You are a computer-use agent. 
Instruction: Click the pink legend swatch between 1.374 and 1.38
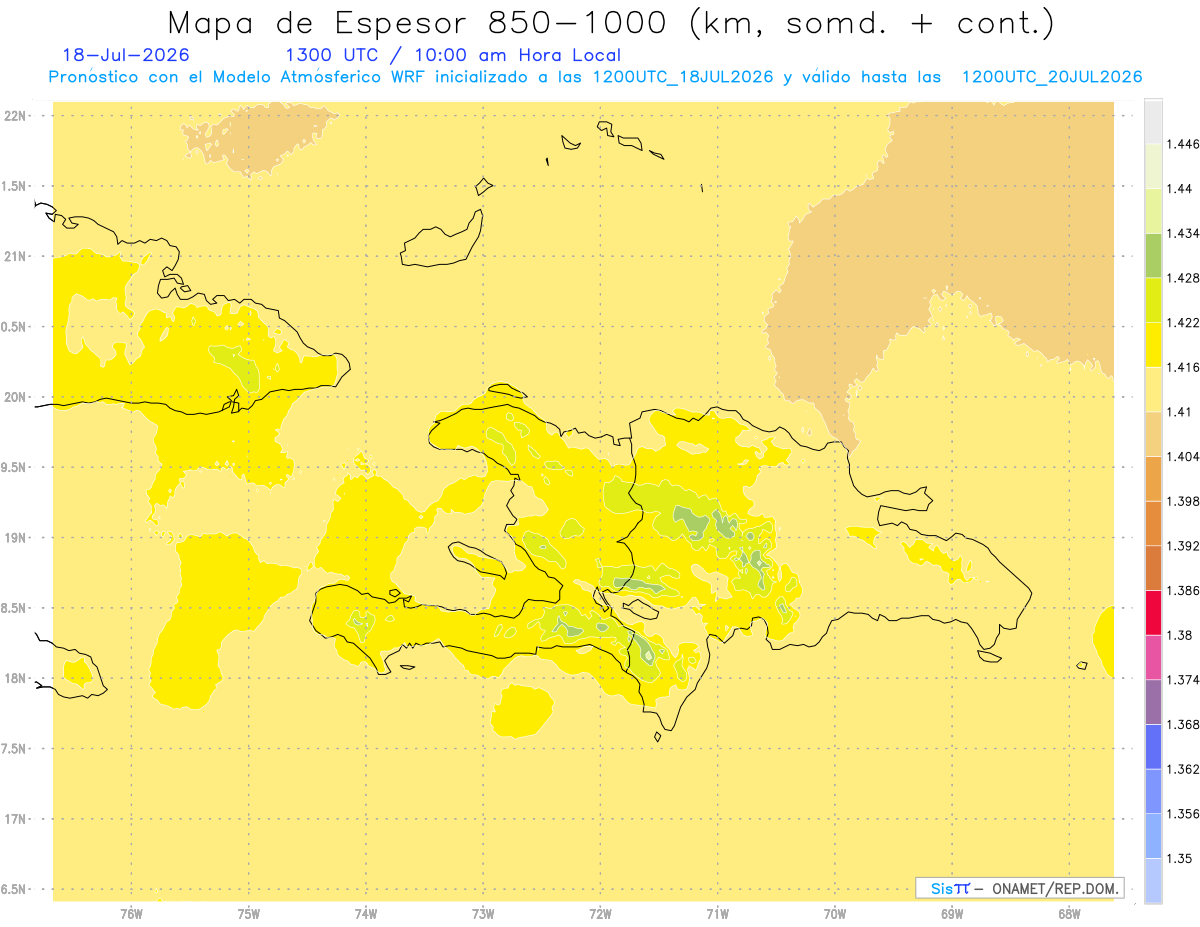(x=1153, y=657)
